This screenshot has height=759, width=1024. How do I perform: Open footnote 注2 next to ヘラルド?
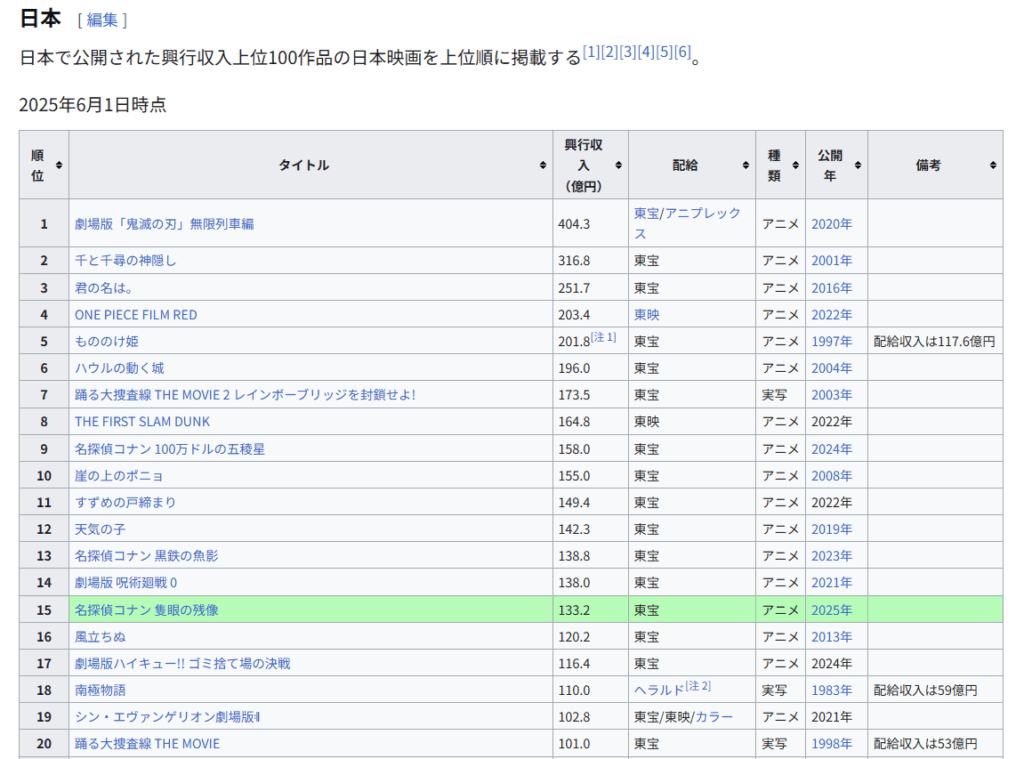click(698, 686)
